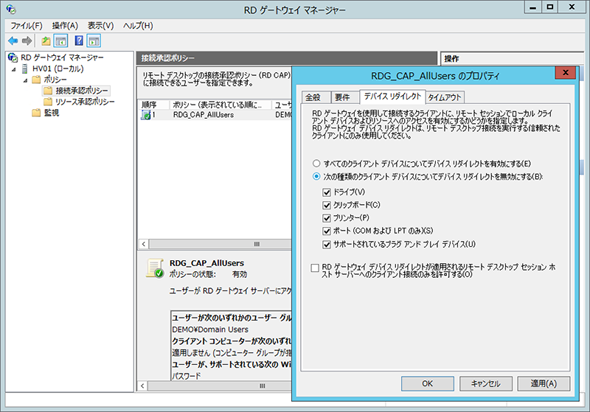Click the HV01 (ローカル) server icon
The height and width of the screenshot is (412, 590).
24,69
